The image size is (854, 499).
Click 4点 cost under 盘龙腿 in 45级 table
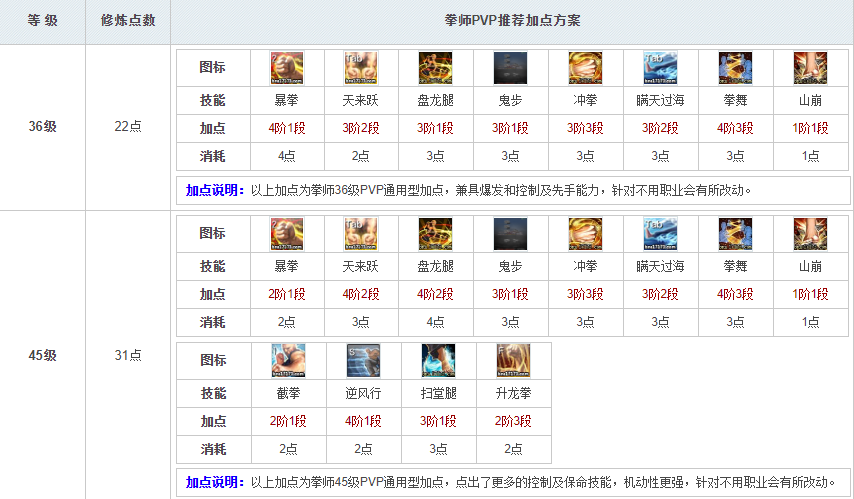click(436, 322)
